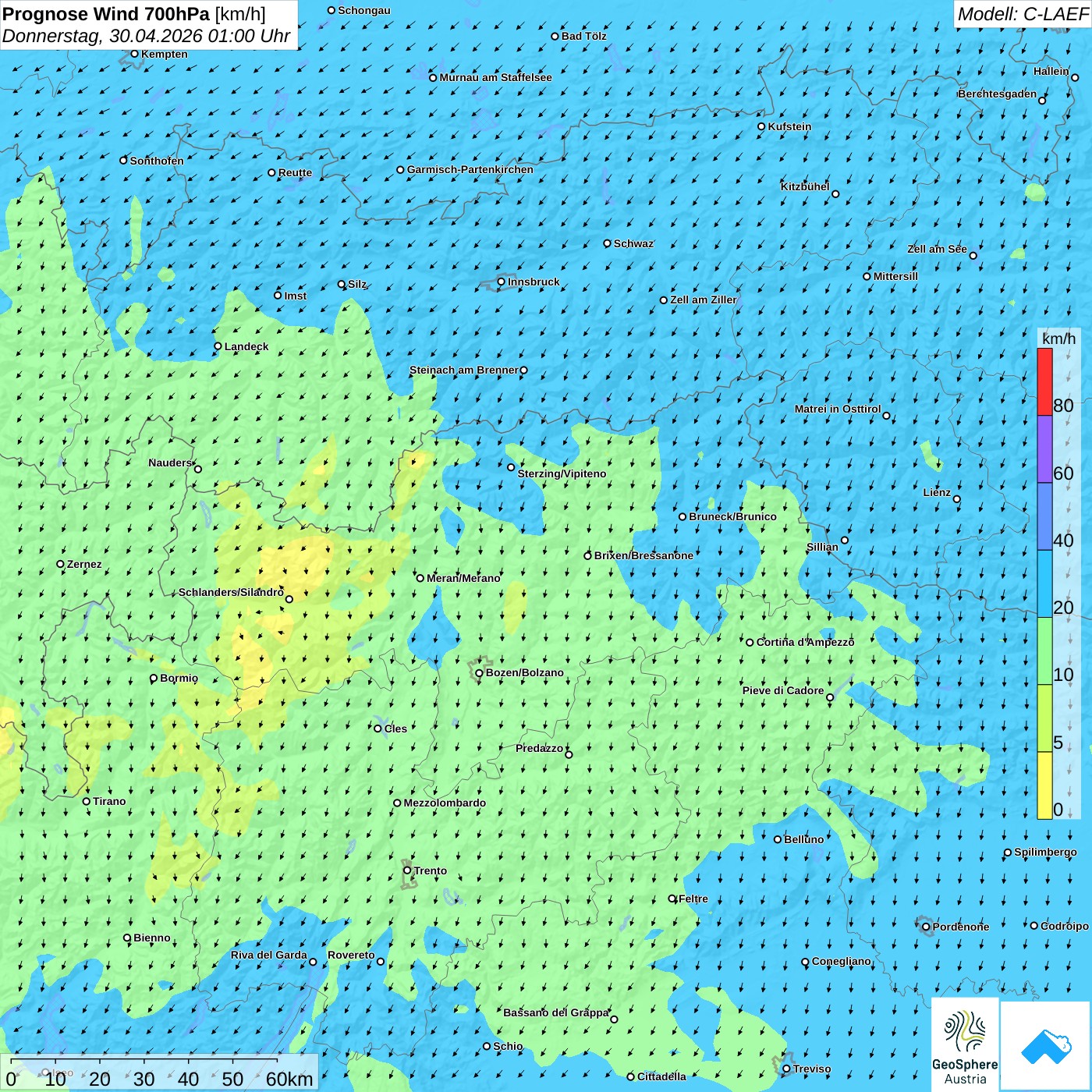Click the Landeck city marker
This screenshot has width=1092, height=1092.
point(218,346)
